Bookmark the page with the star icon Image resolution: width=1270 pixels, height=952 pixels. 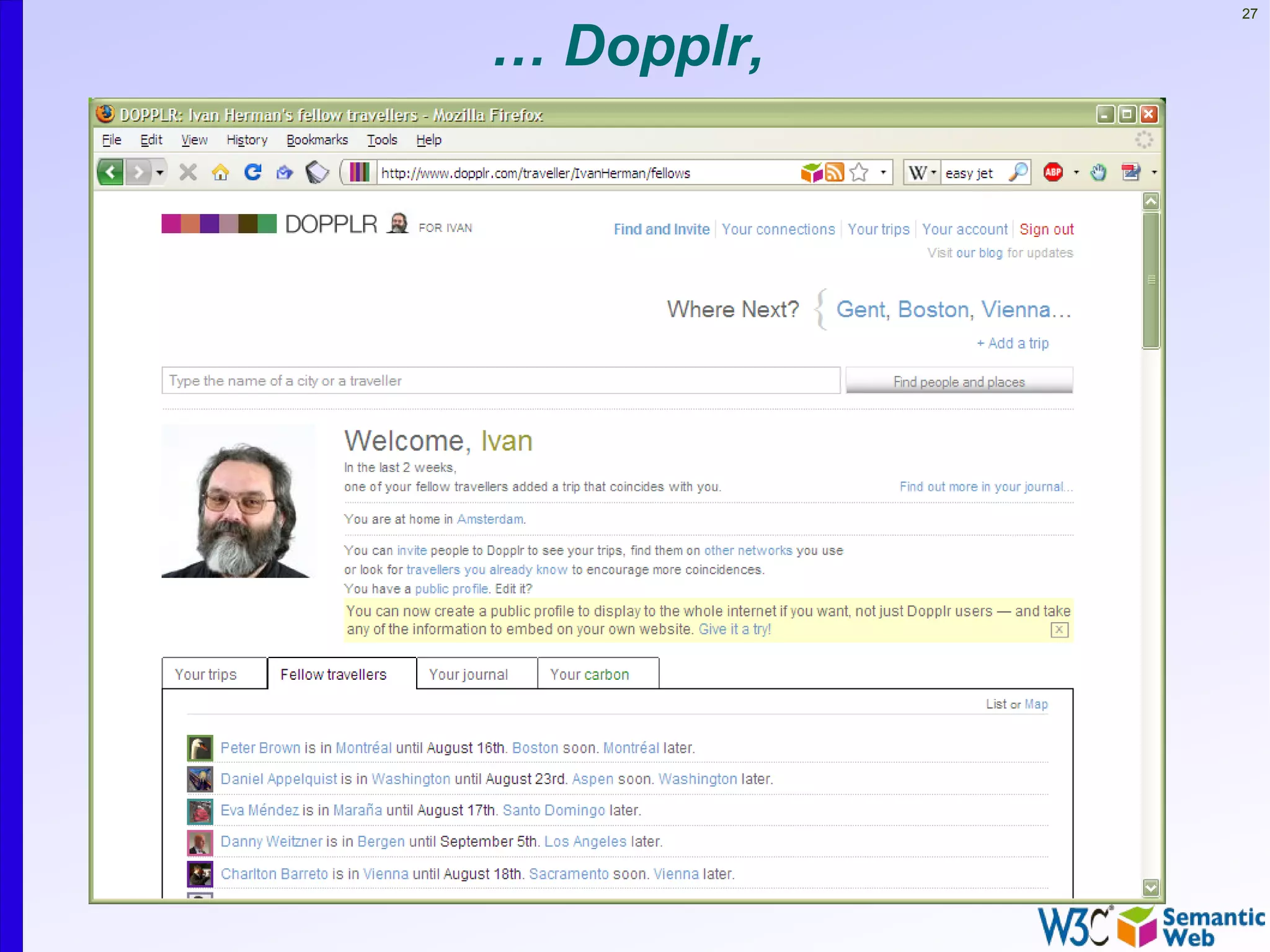[859, 172]
